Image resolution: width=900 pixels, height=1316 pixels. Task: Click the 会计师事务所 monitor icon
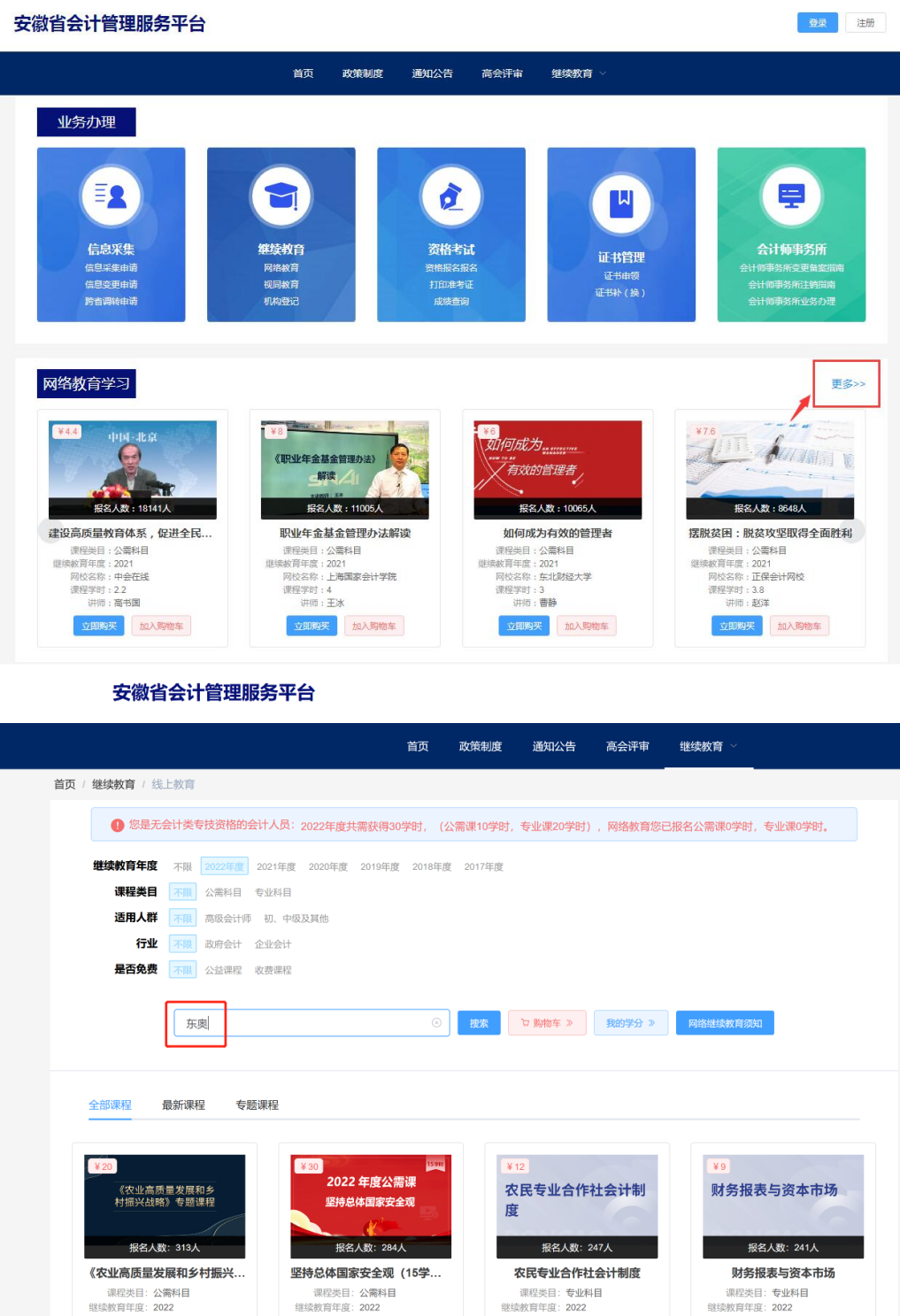pyautogui.click(x=791, y=196)
